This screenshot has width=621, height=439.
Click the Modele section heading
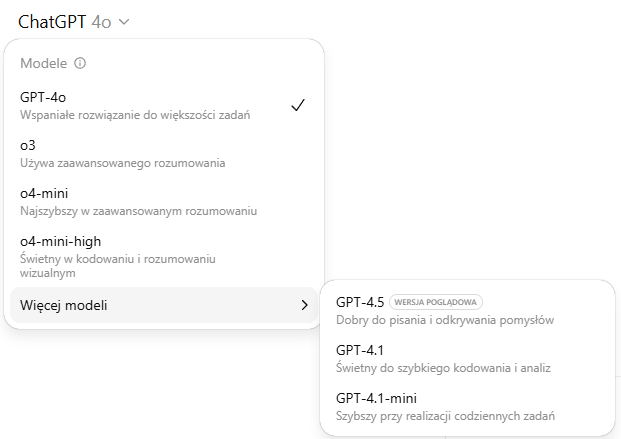point(44,63)
